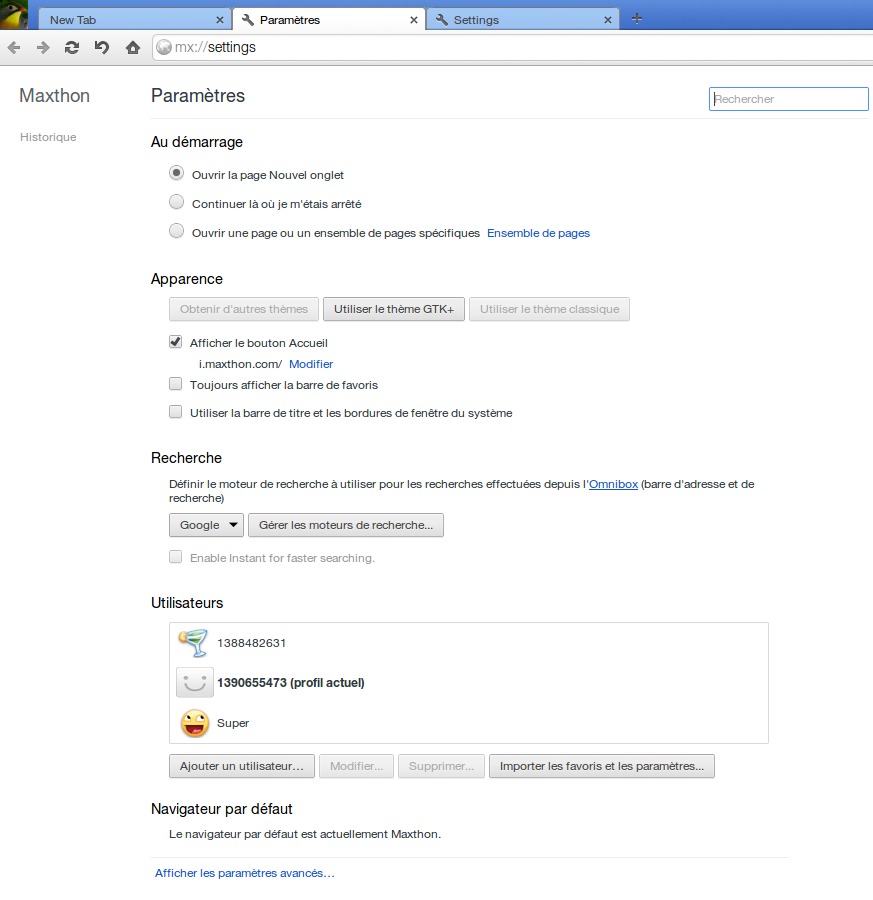Click the Apparence section heading
Viewport: 873px width, 900px height.
(187, 279)
